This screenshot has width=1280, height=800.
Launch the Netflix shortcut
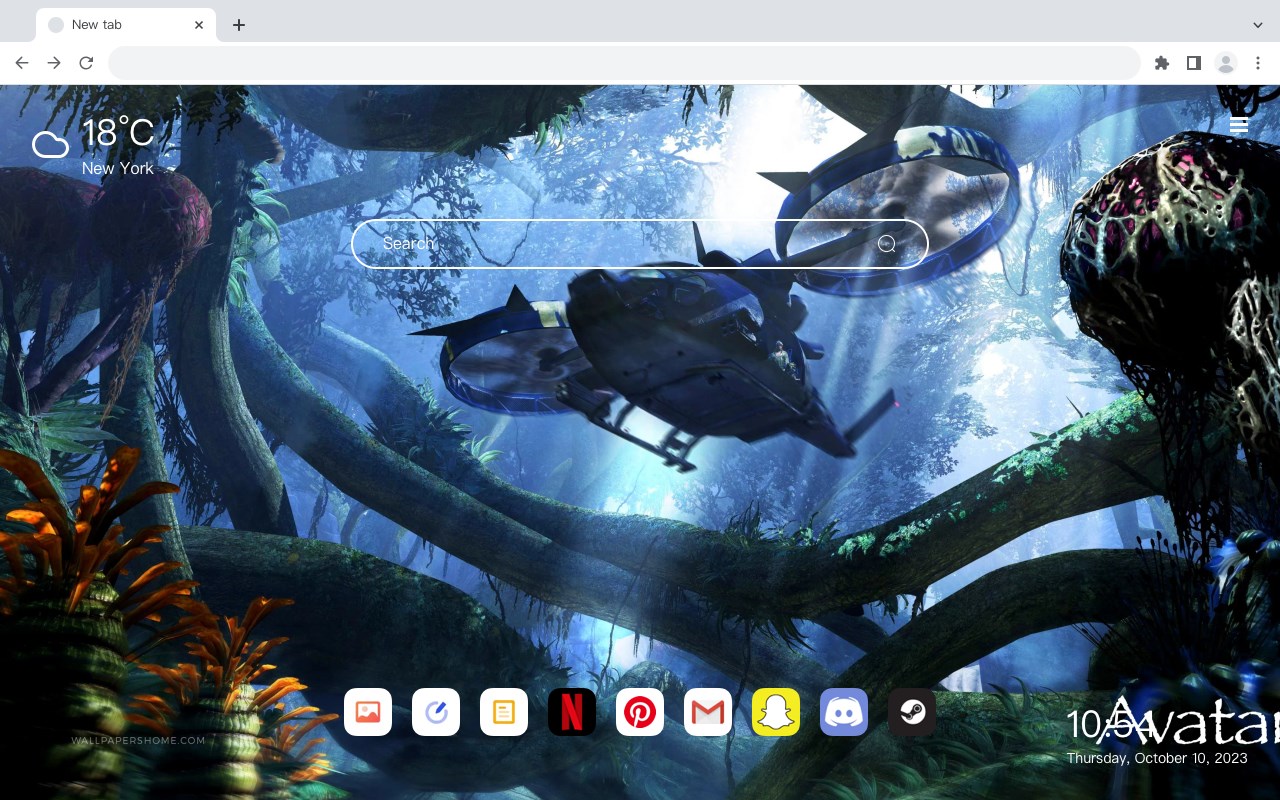[572, 712]
